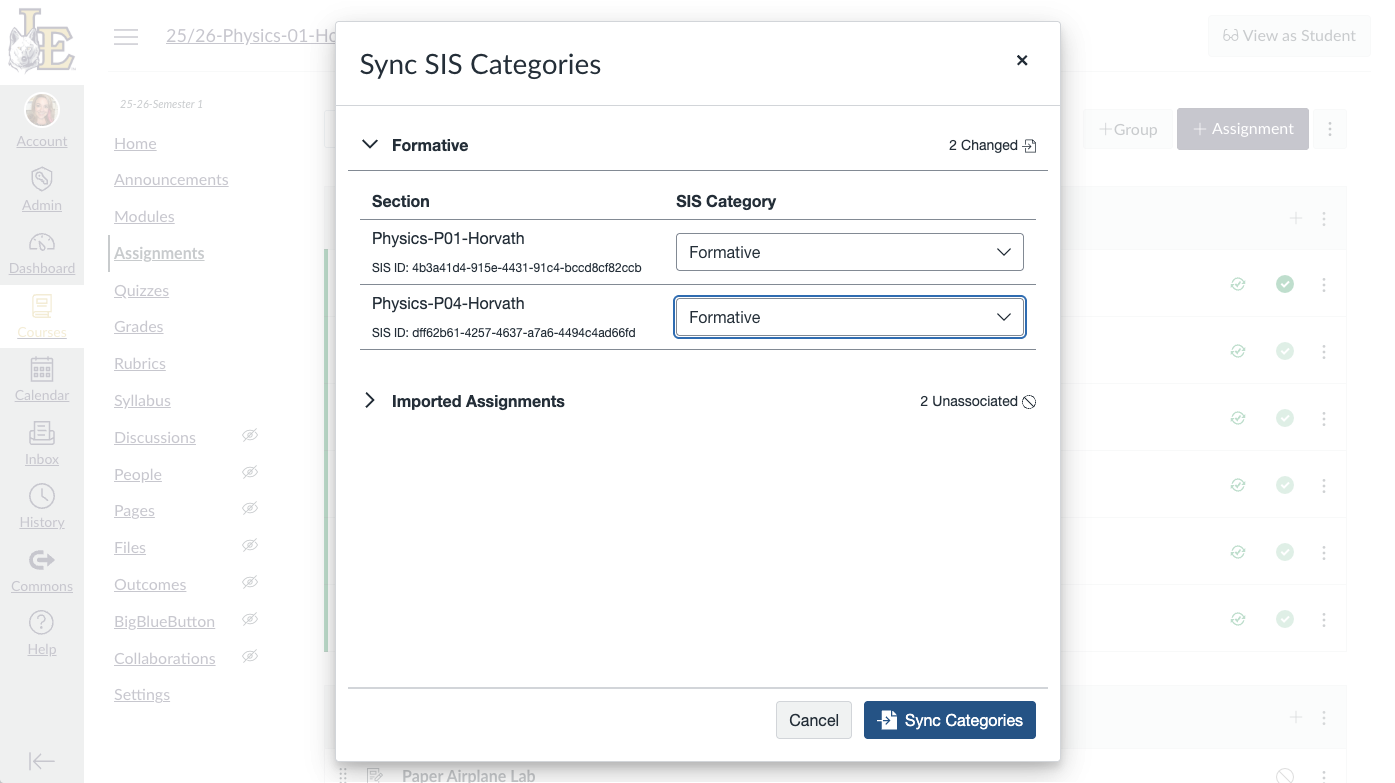The height and width of the screenshot is (783, 1395).
Task: Click hidden-eye icon next to Discussions
Action: pyautogui.click(x=250, y=435)
